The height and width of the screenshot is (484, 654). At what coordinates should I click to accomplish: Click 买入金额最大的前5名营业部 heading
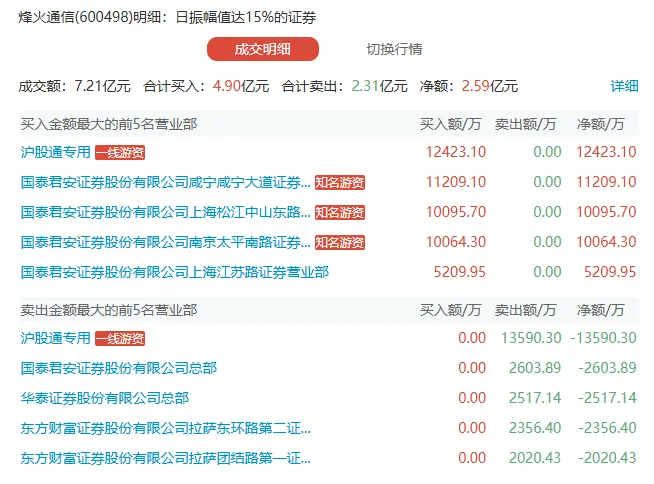(108, 124)
